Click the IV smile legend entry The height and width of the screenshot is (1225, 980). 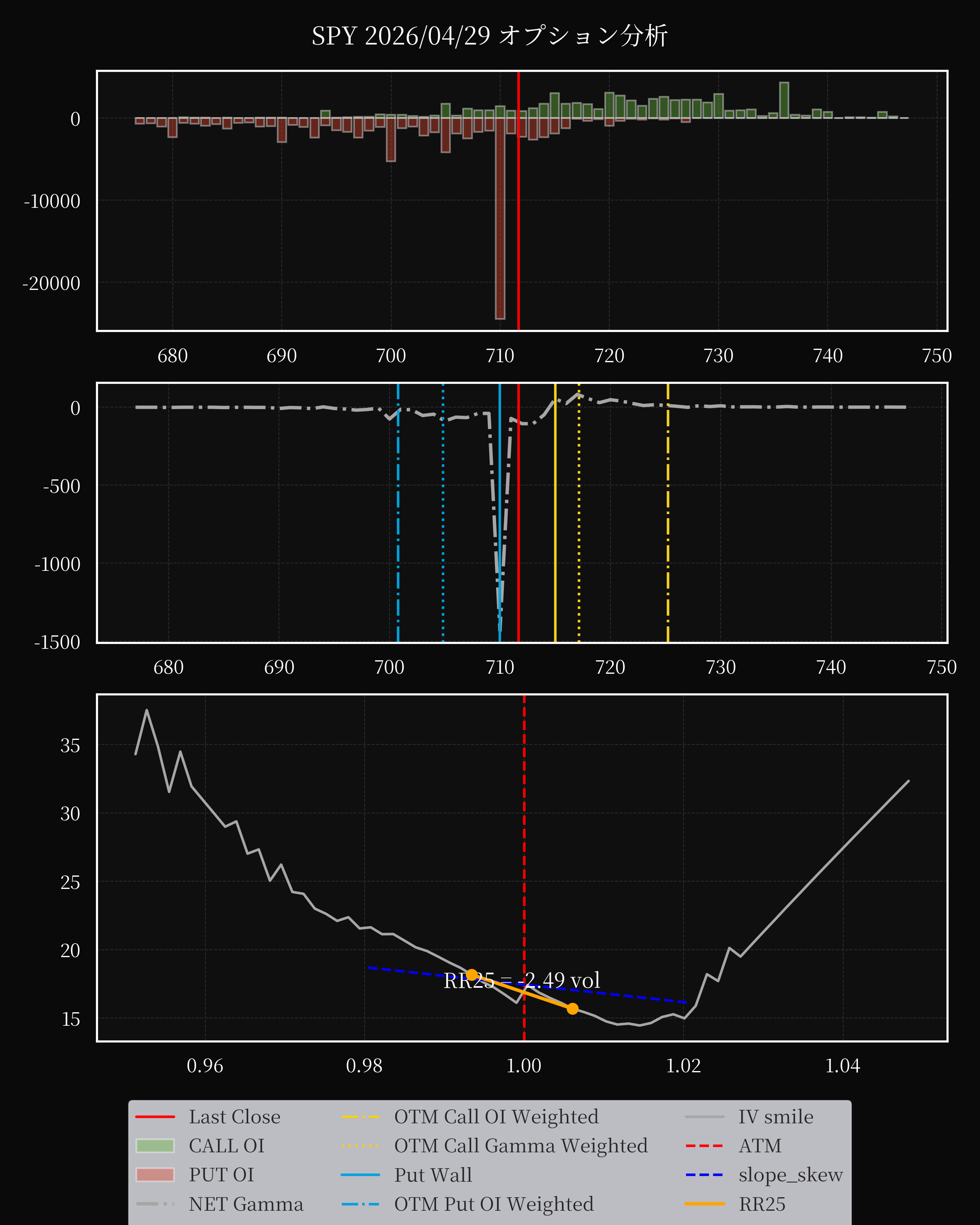pyautogui.click(x=749, y=1116)
